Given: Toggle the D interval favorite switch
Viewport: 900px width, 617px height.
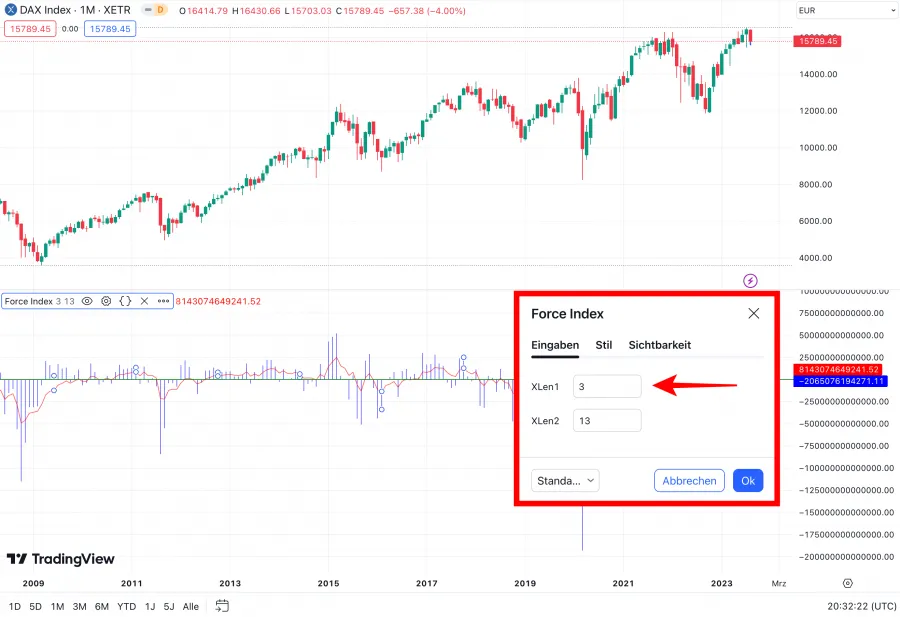Looking at the screenshot, I should click(x=157, y=10).
